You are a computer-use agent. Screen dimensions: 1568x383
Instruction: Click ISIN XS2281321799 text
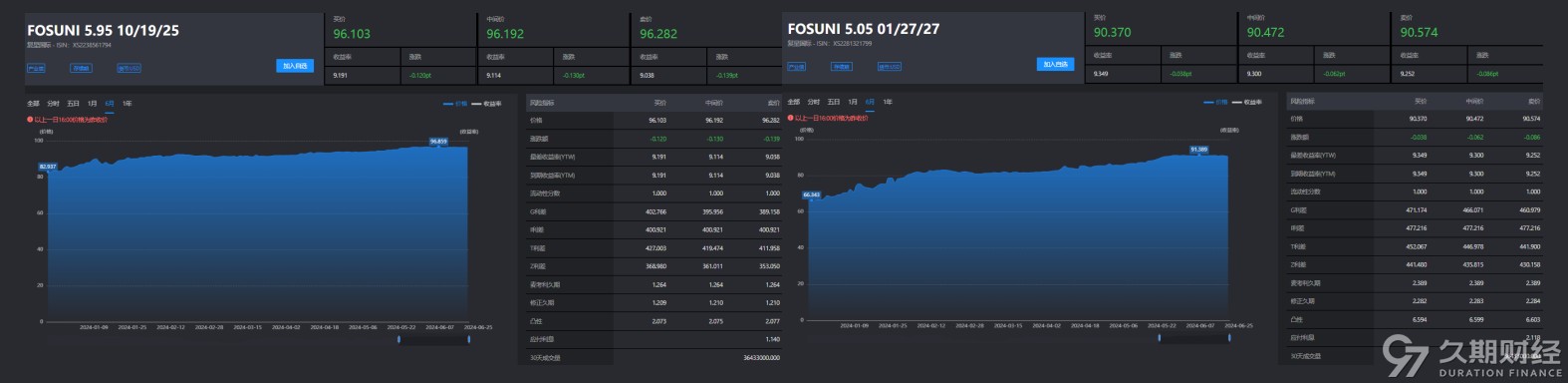pyautogui.click(x=852, y=43)
